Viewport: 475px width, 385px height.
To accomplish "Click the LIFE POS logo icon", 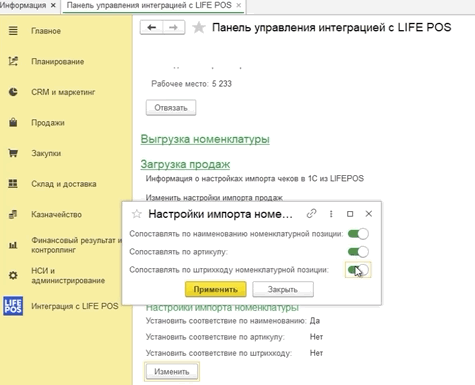I will pos(13,306).
